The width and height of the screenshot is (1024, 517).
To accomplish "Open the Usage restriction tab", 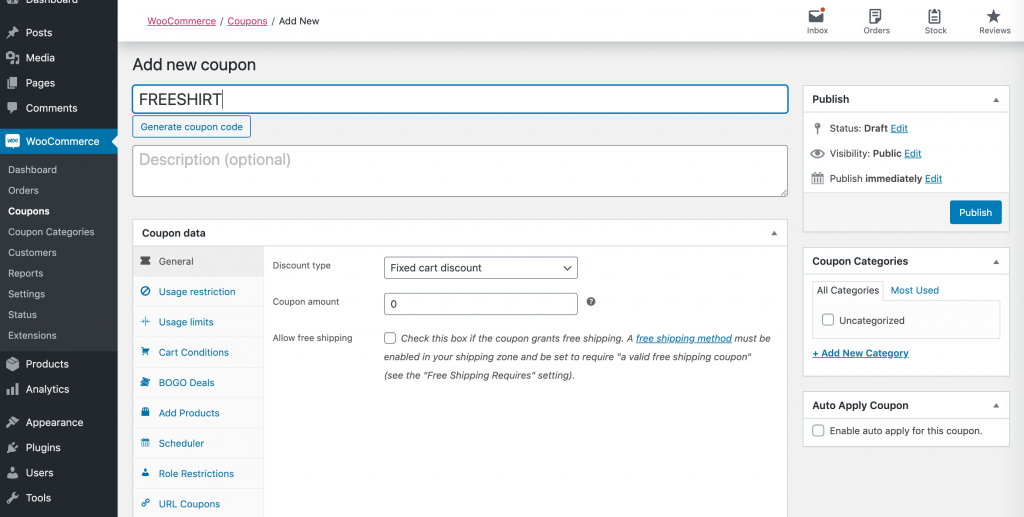I will click(197, 292).
